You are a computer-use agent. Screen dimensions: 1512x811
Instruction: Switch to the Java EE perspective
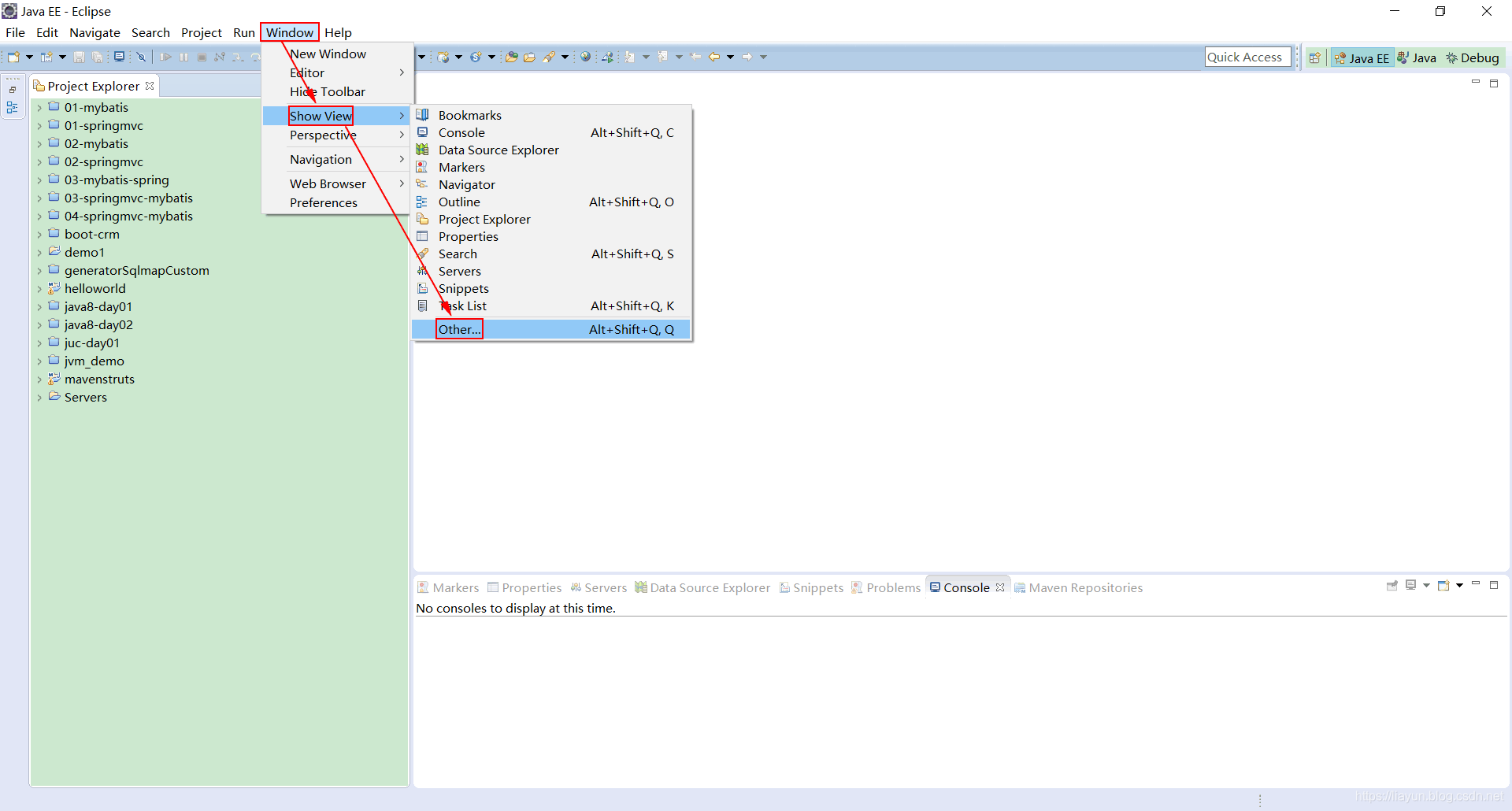pos(1362,57)
